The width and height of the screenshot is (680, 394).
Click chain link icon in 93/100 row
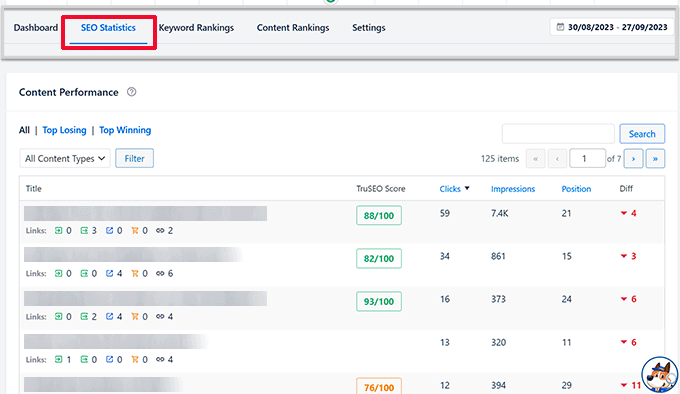160,316
